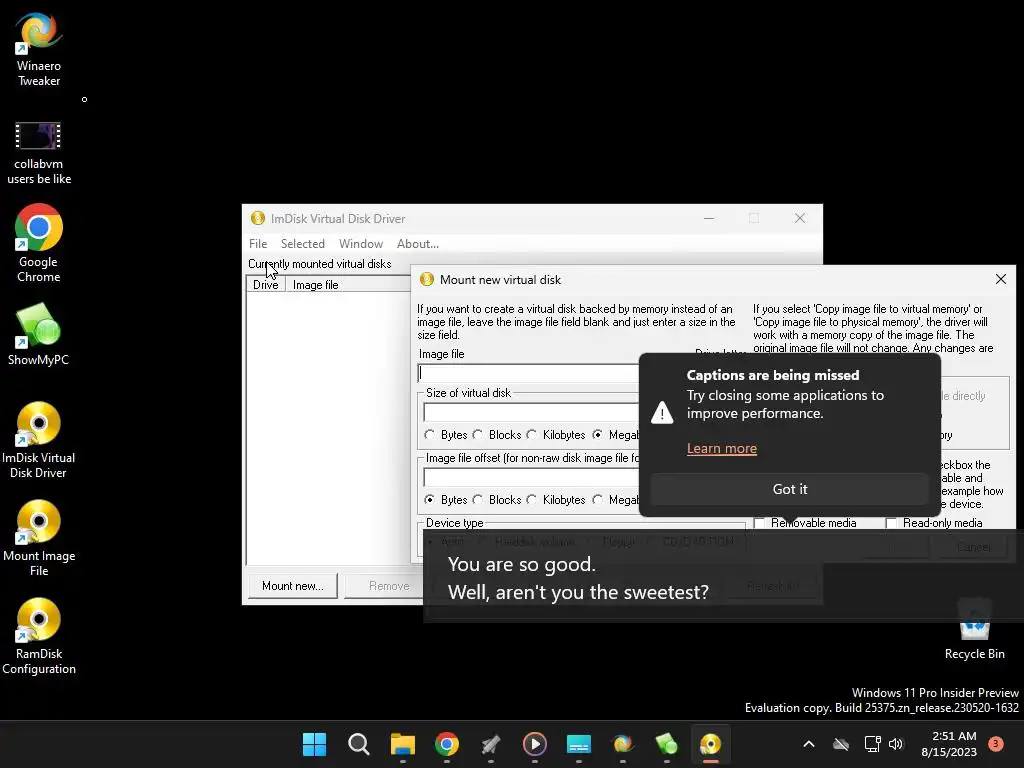
Task: Click the Mount new virtual disk title icon
Action: point(426,280)
